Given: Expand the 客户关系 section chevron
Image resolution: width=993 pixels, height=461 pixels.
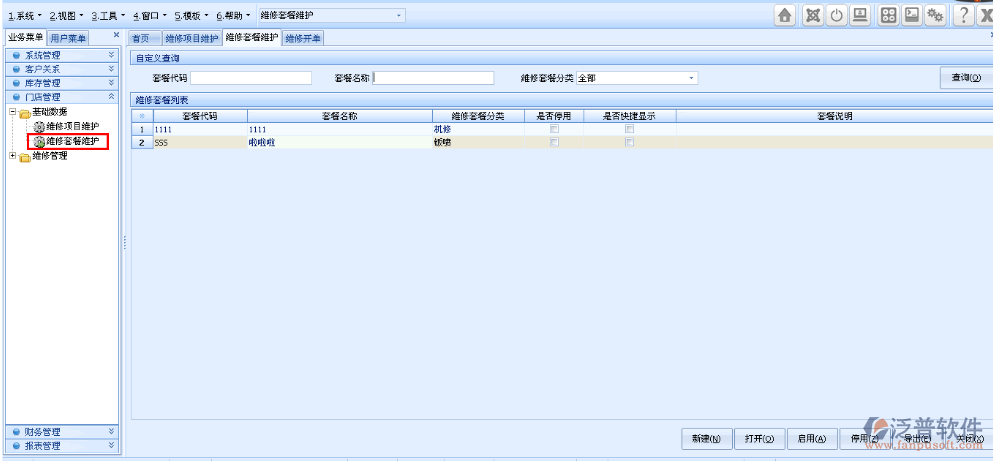Looking at the screenshot, I should [111, 69].
